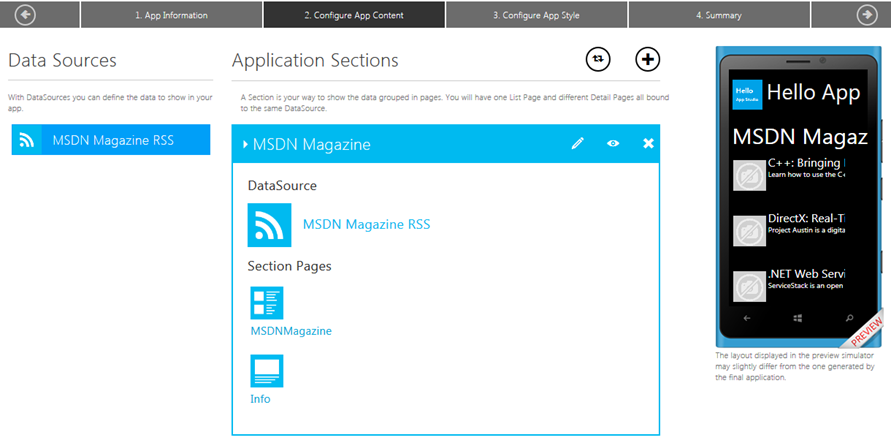
Task: Tap phone preview back arrow button
Action: (747, 318)
